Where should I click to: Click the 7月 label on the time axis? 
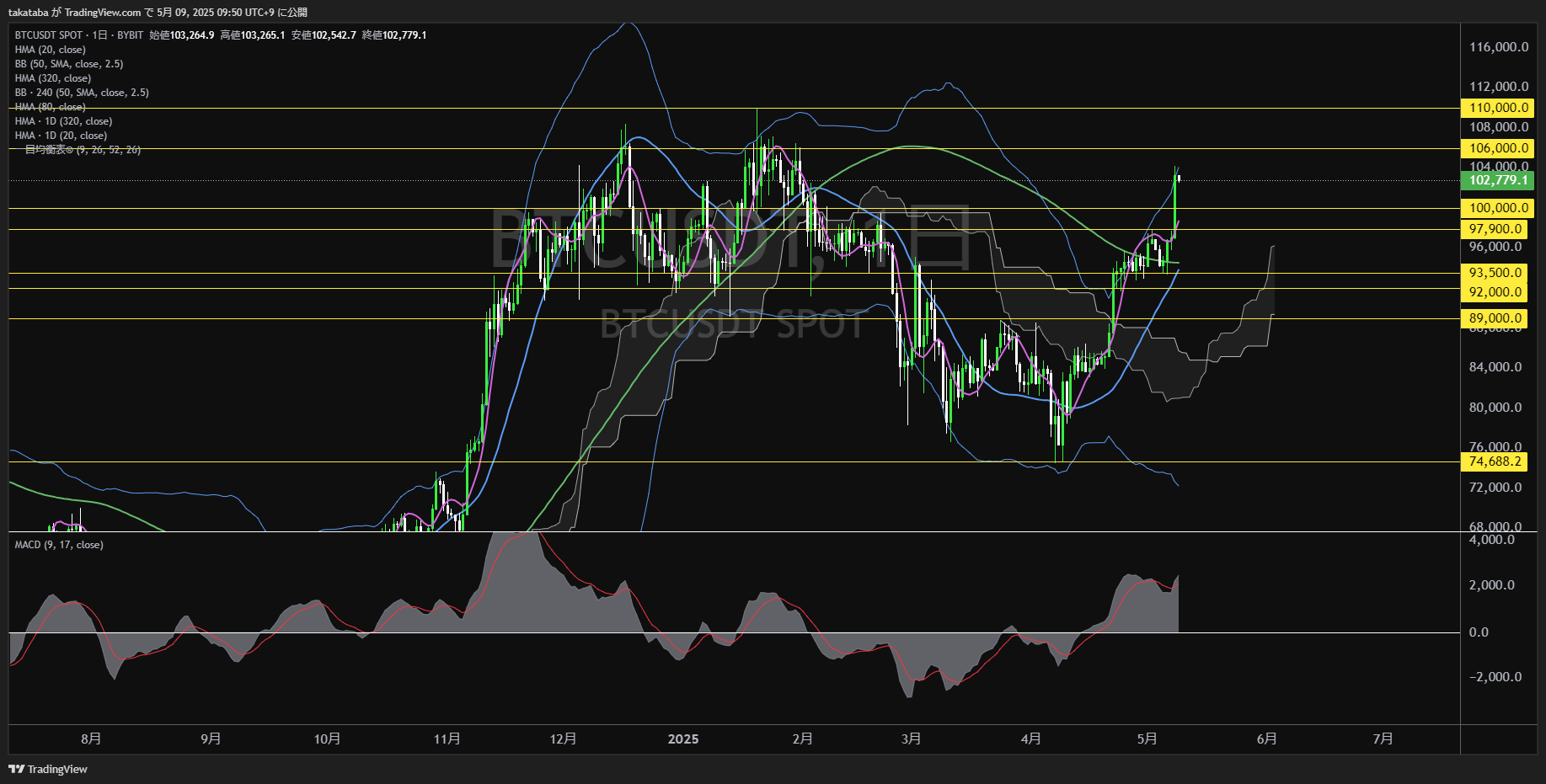[x=1383, y=739]
